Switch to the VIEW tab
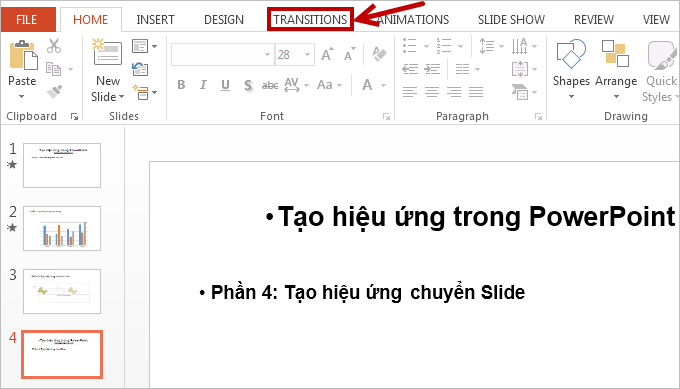Image resolution: width=680 pixels, height=389 pixels. point(656,20)
